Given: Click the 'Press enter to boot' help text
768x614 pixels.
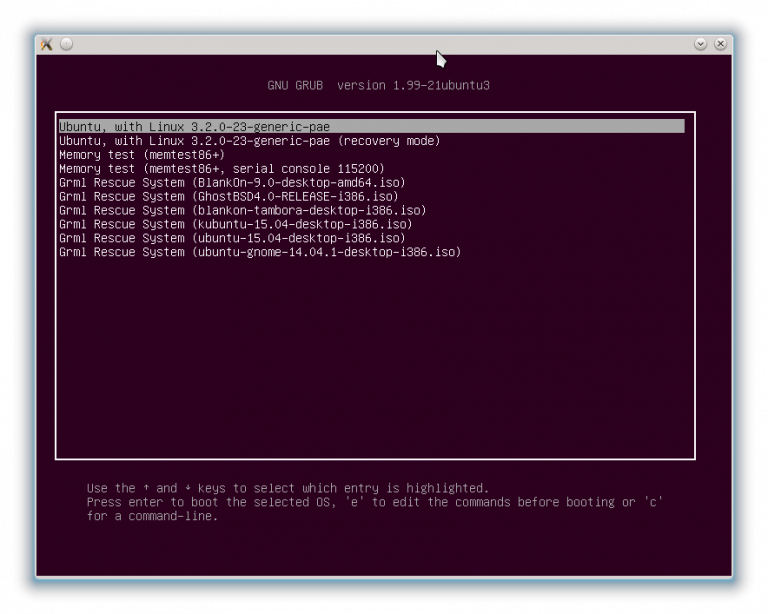Looking at the screenshot, I should 375,502.
